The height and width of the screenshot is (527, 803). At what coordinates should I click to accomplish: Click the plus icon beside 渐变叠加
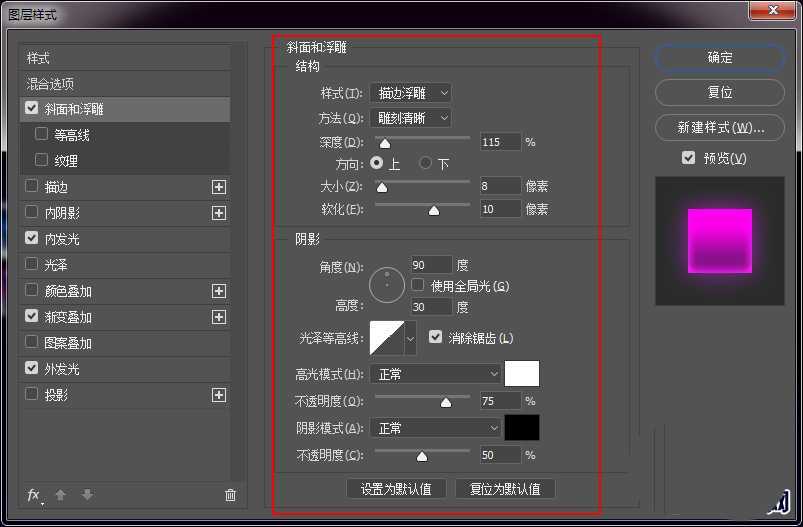pyautogui.click(x=219, y=317)
